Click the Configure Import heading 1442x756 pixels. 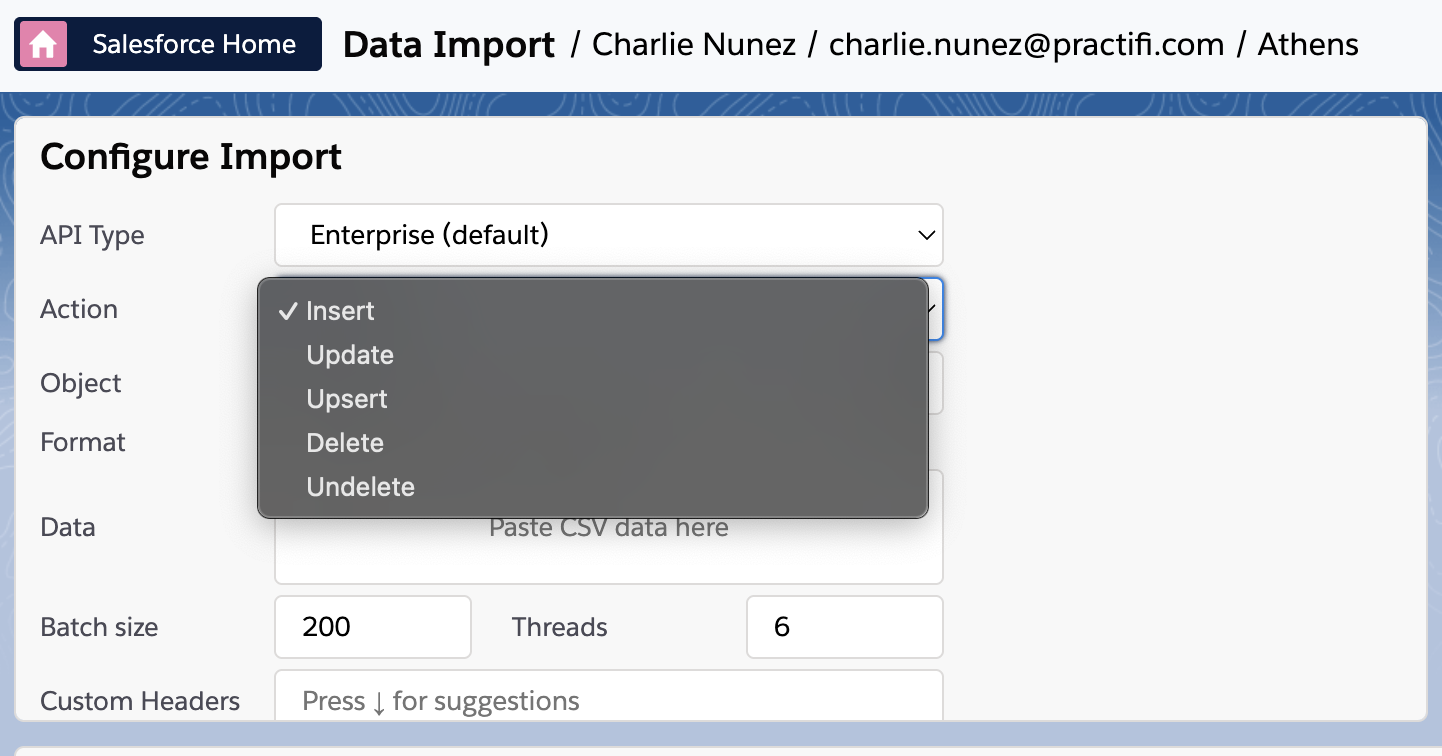pos(191,157)
